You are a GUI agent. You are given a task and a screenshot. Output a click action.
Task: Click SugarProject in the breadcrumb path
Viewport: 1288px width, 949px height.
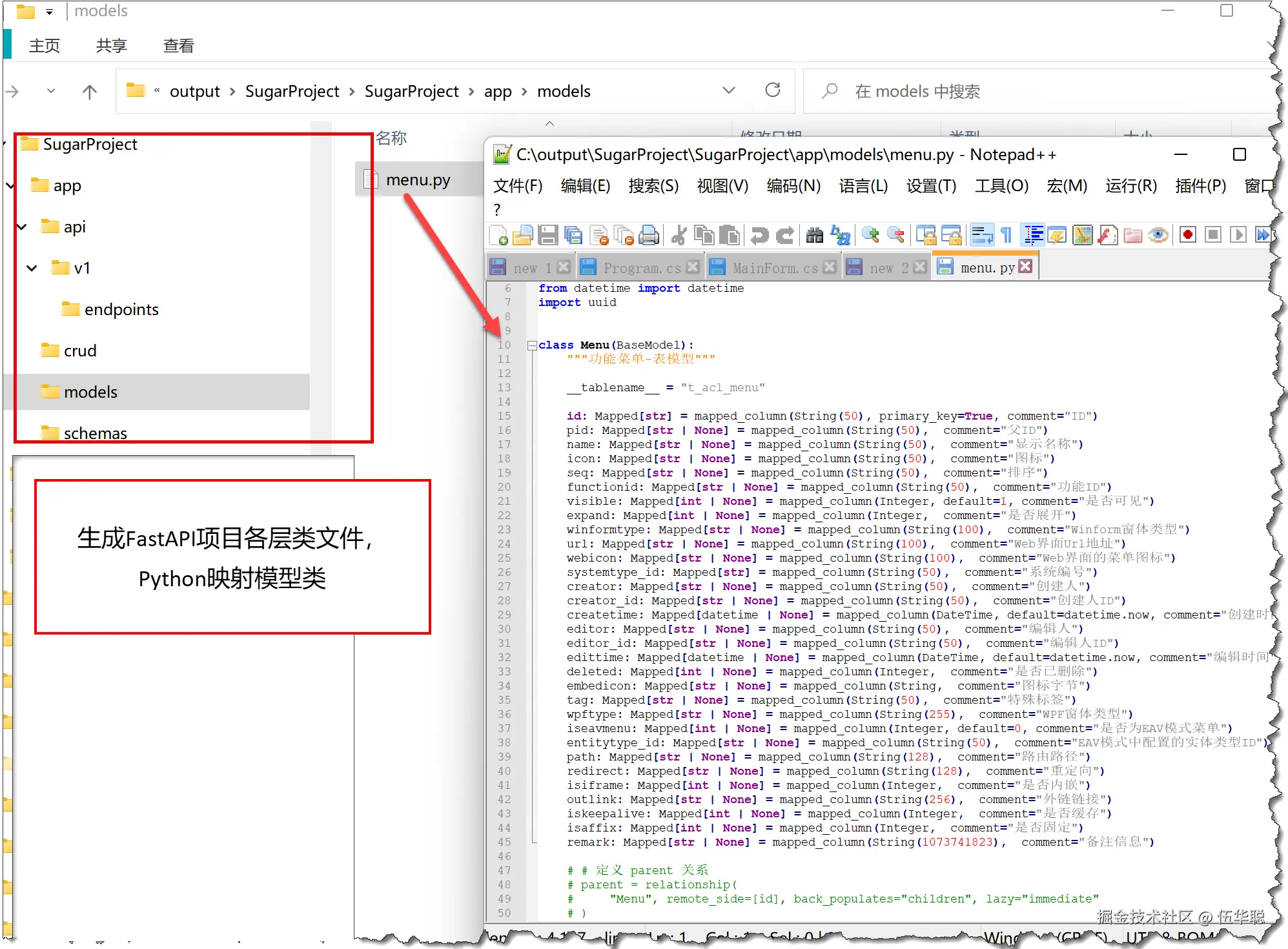click(292, 92)
